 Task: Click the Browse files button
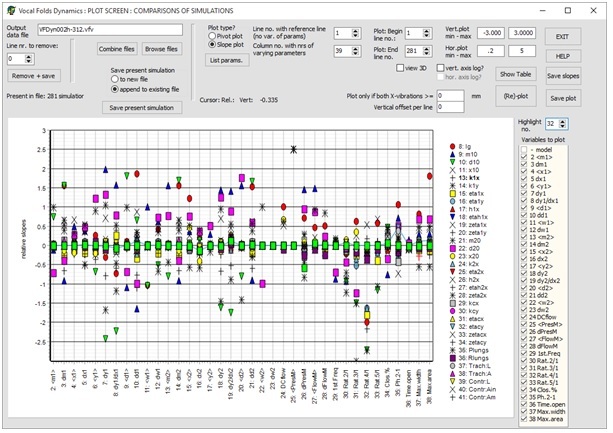161,49
